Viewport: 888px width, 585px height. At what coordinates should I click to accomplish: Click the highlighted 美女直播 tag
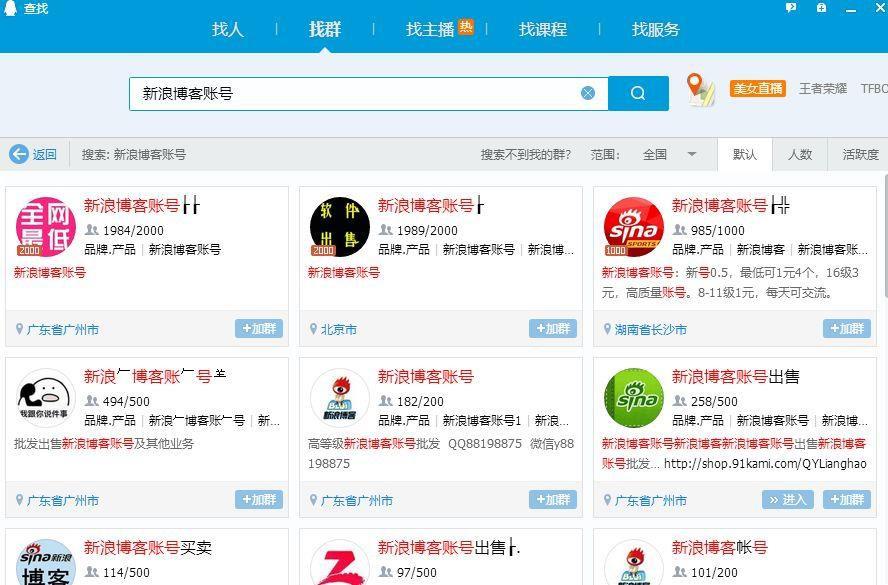[x=757, y=88]
